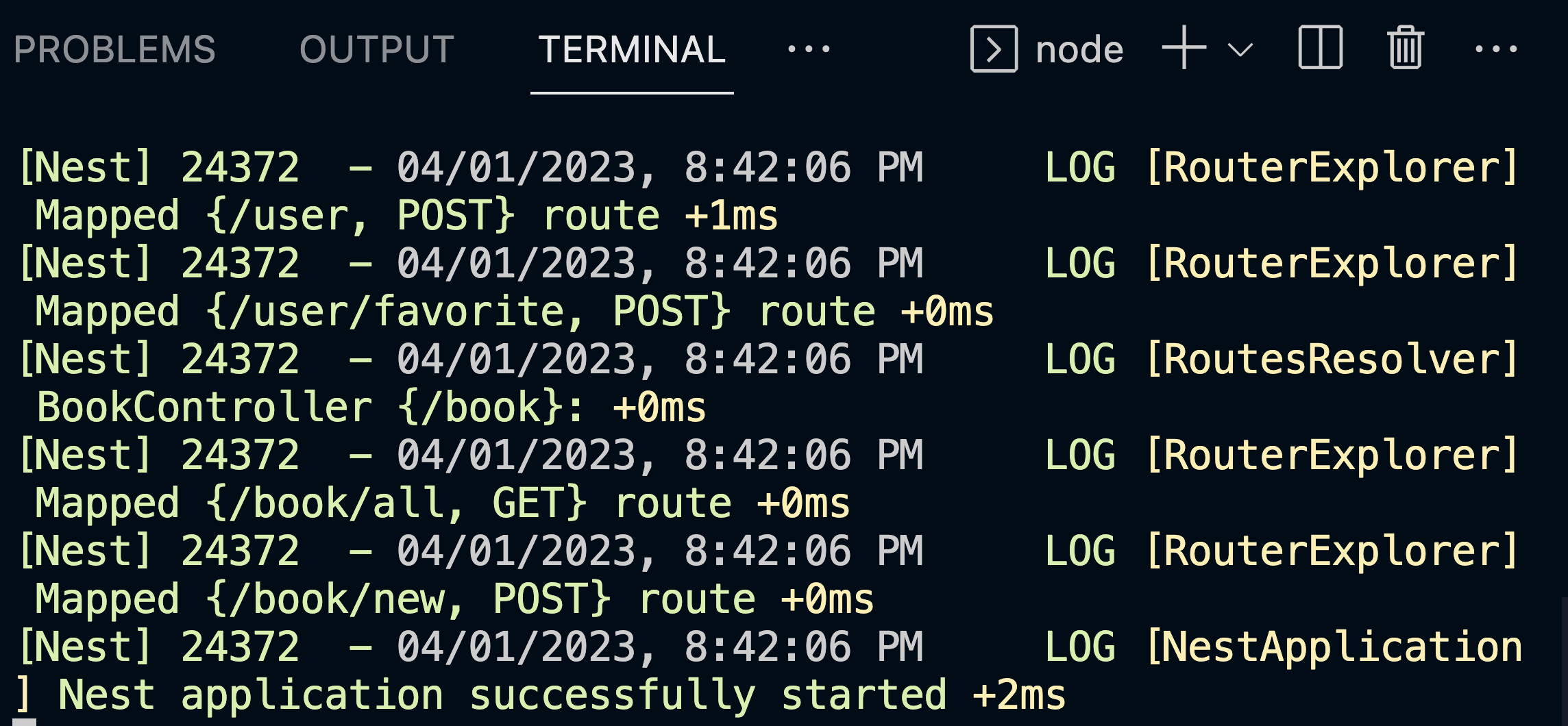Viewport: 1568px width, 726px height.
Task: Expand the launch profile chevron dropdown
Action: 1240,49
